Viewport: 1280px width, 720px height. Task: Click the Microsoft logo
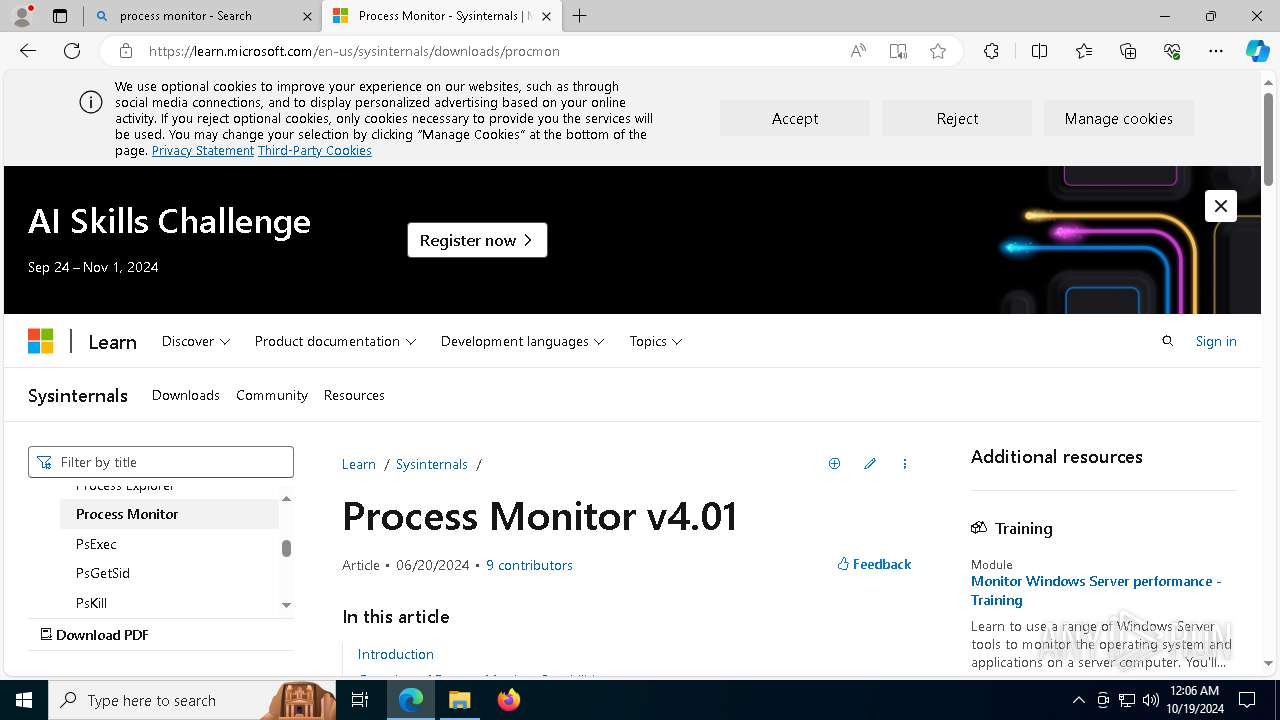click(40, 341)
